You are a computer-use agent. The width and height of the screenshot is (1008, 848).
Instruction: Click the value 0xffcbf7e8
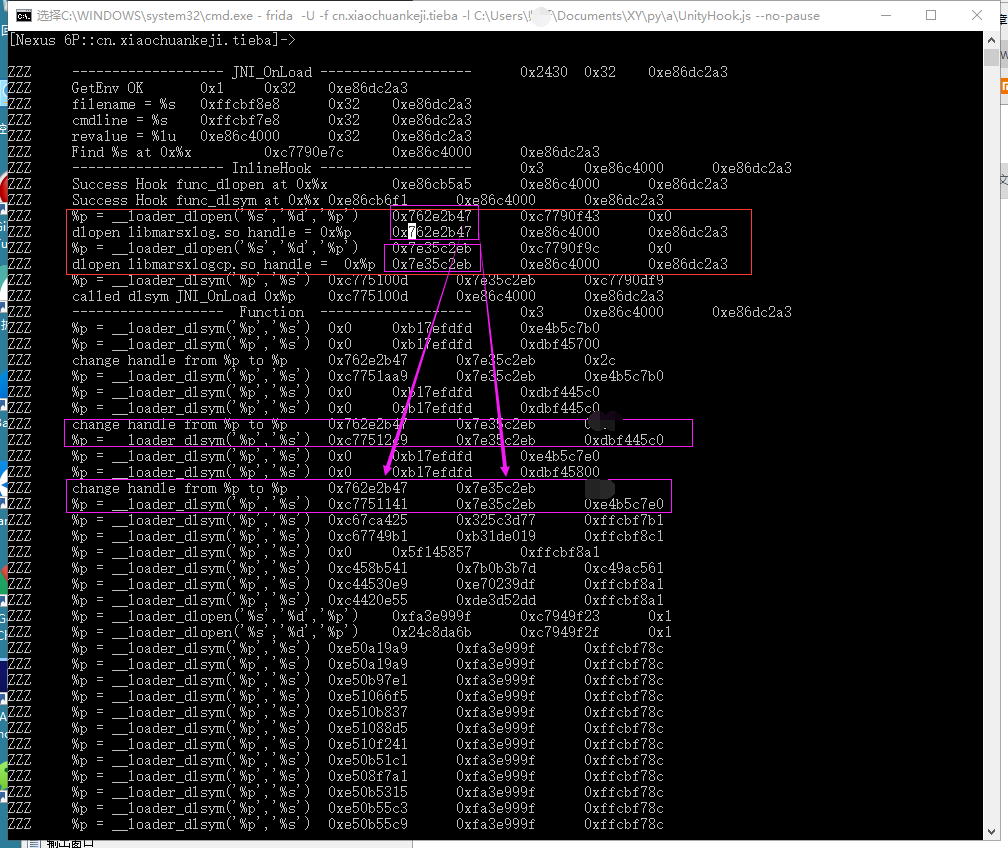(x=240, y=120)
